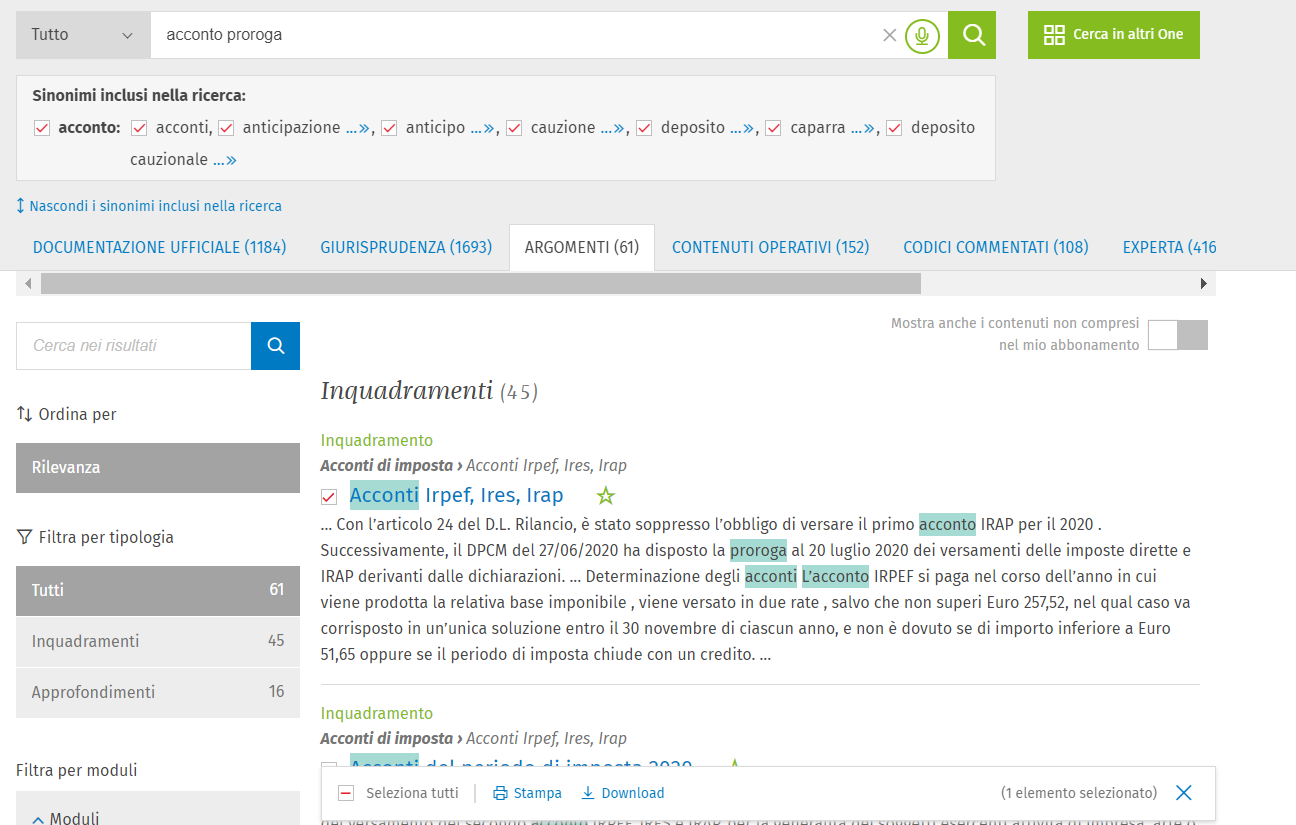This screenshot has height=825, width=1296.
Task: Clear the search field with X icon
Action: tap(889, 35)
